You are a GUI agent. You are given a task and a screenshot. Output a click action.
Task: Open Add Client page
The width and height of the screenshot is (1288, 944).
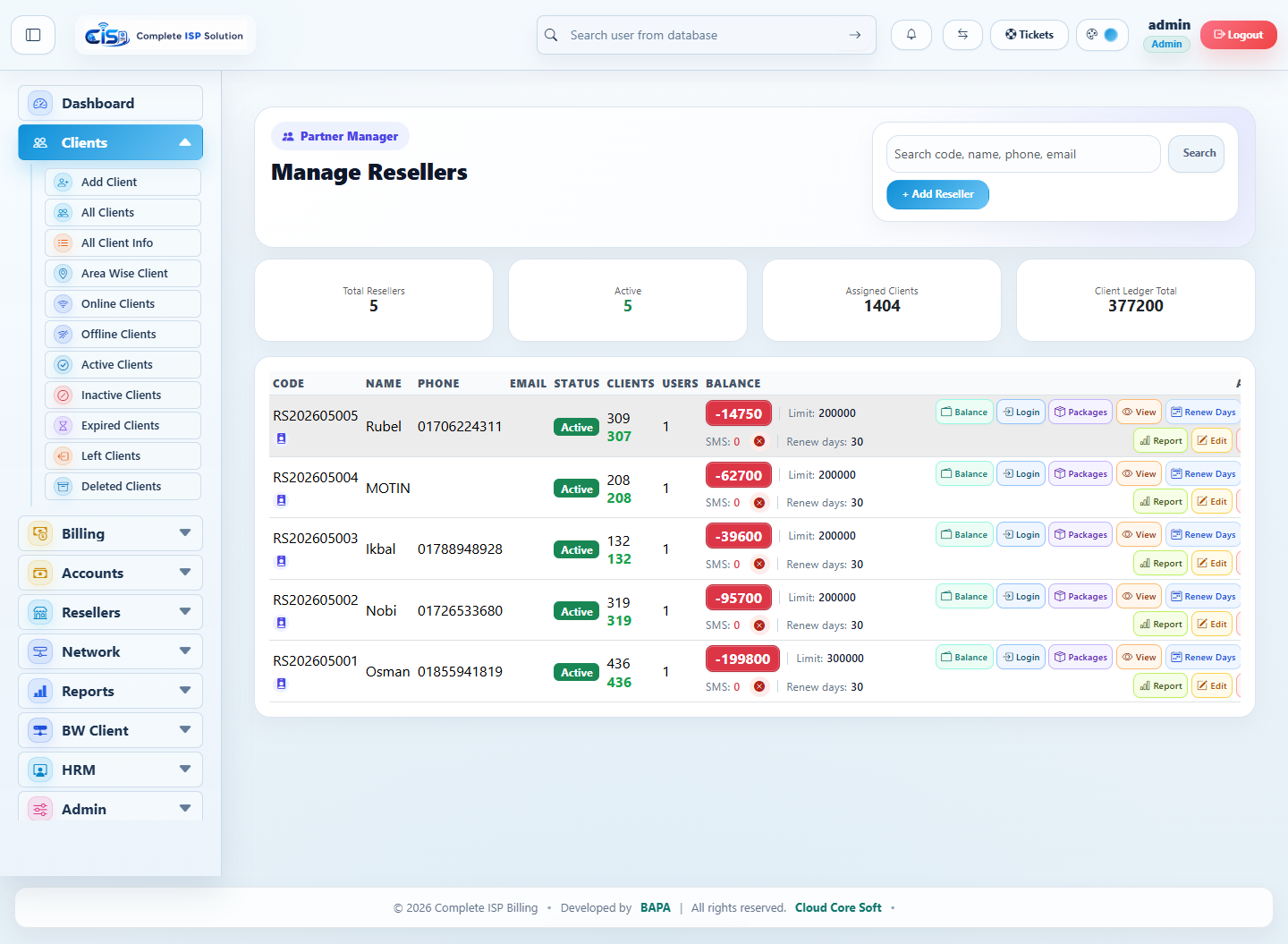[x=123, y=183]
